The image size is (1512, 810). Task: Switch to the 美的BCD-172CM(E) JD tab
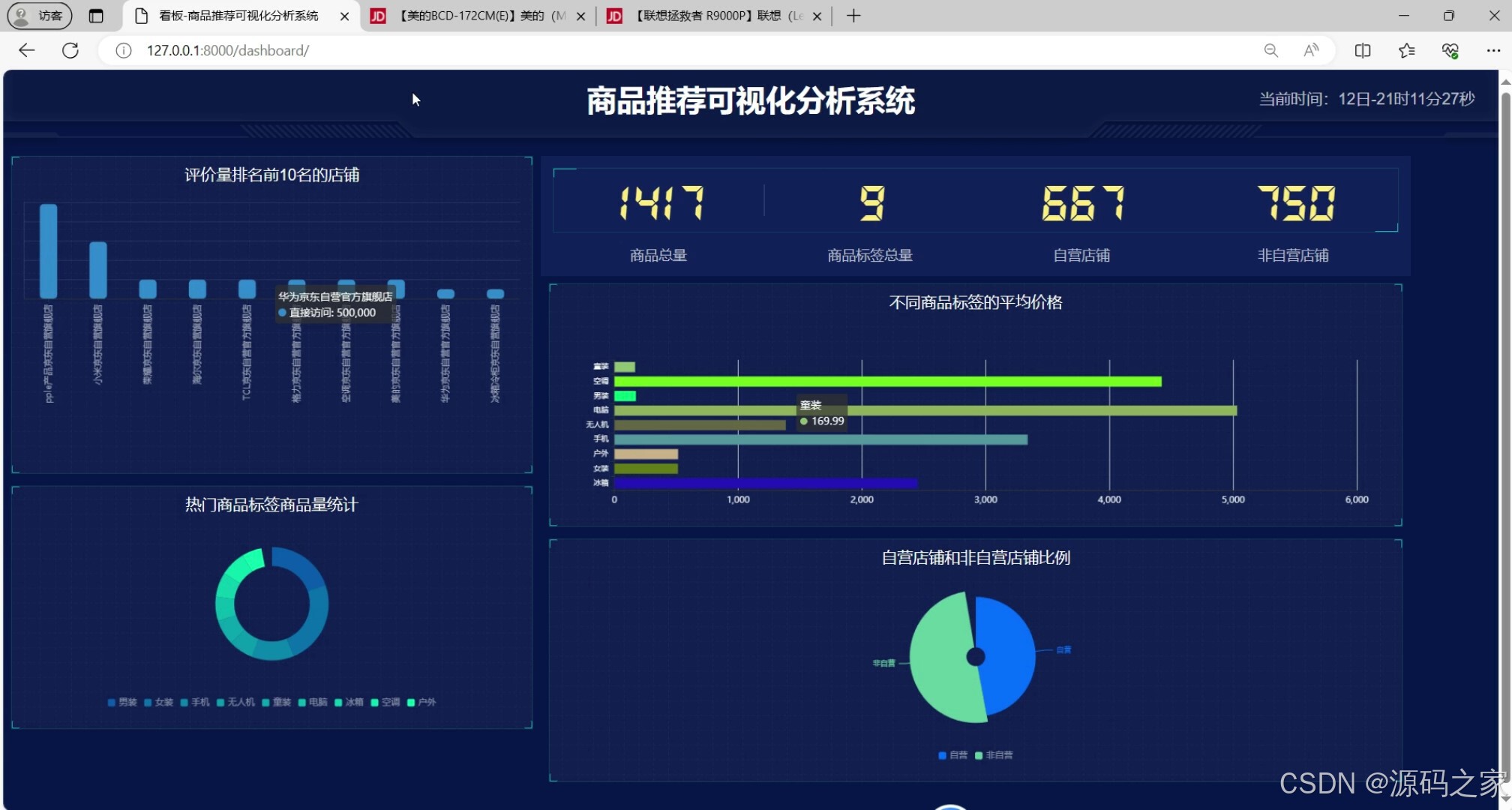click(x=480, y=16)
